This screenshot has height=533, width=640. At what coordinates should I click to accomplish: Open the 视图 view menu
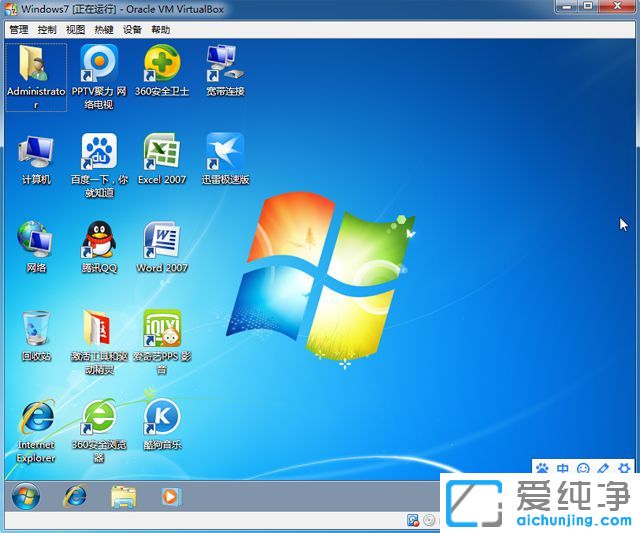(x=76, y=30)
